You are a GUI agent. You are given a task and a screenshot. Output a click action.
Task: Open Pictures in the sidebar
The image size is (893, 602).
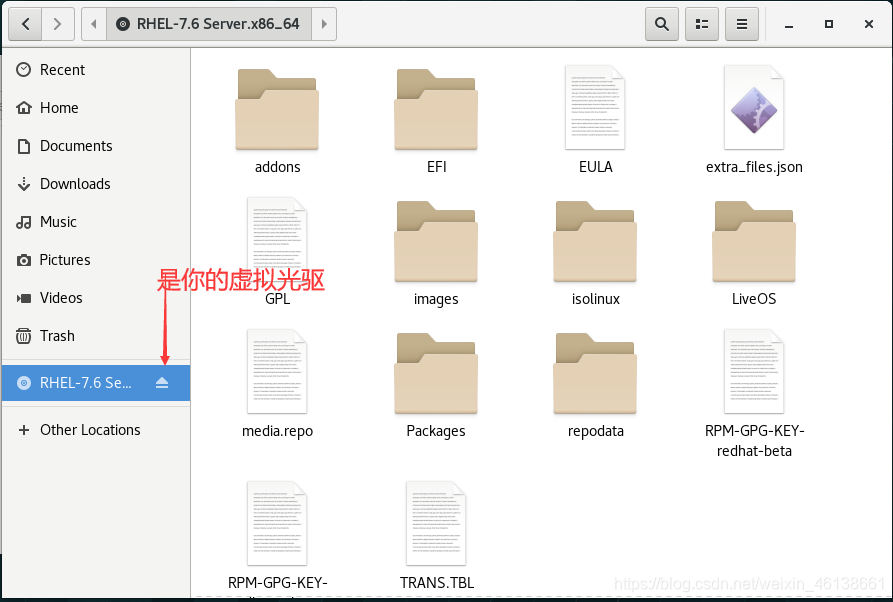click(96, 260)
